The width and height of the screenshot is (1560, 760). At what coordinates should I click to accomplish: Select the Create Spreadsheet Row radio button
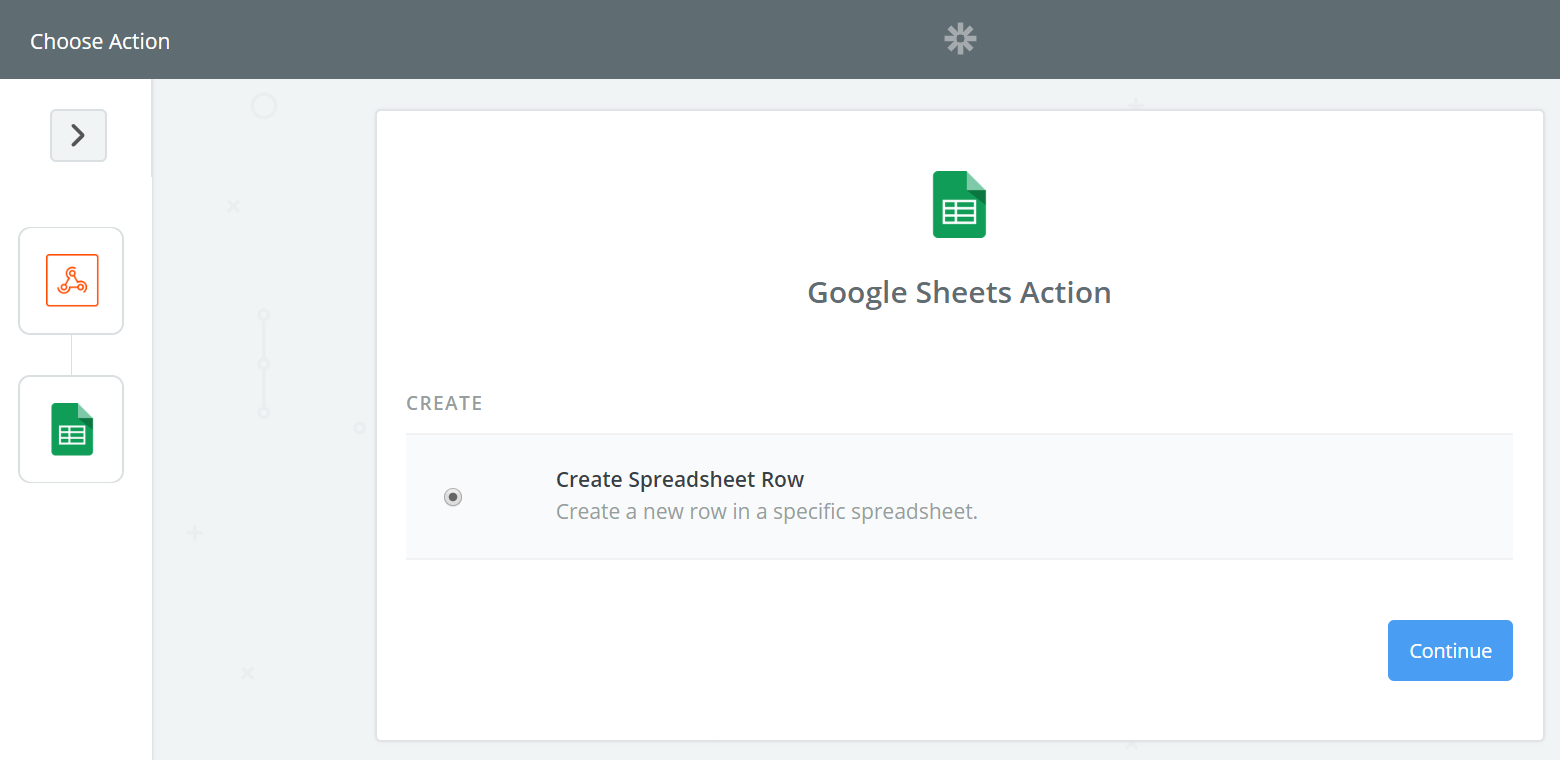[453, 496]
